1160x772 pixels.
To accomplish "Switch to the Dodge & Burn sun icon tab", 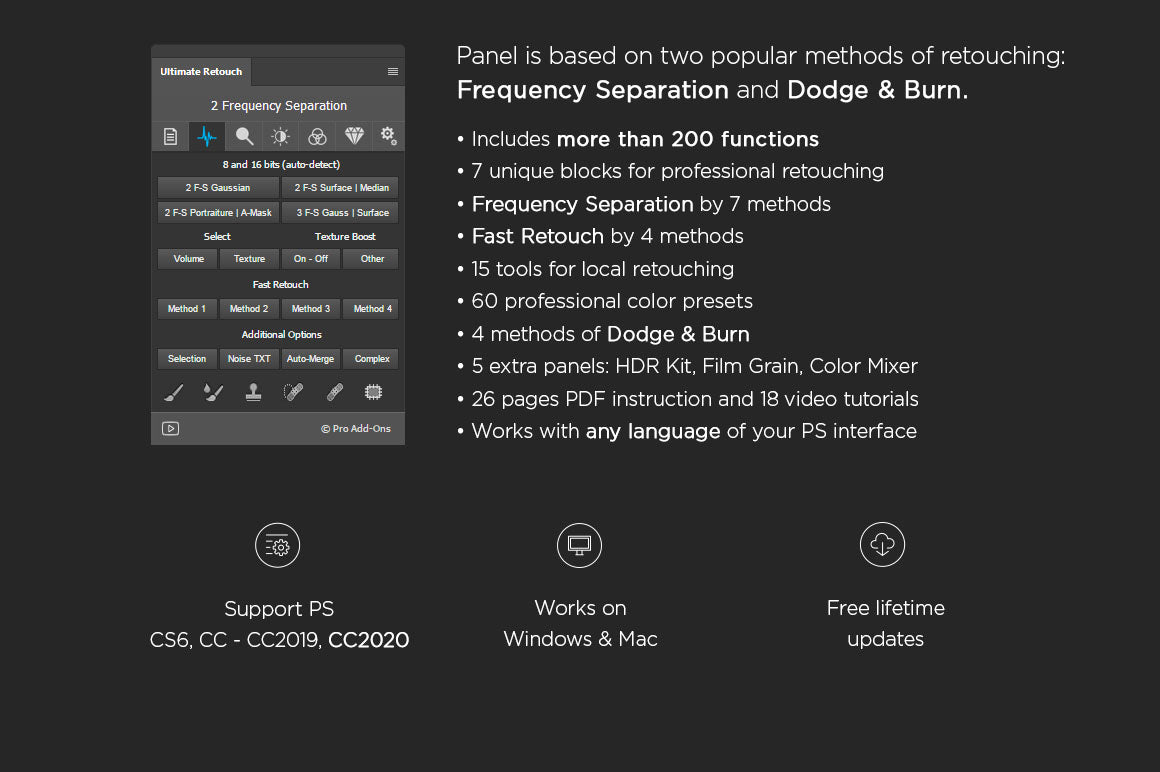I will point(281,137).
